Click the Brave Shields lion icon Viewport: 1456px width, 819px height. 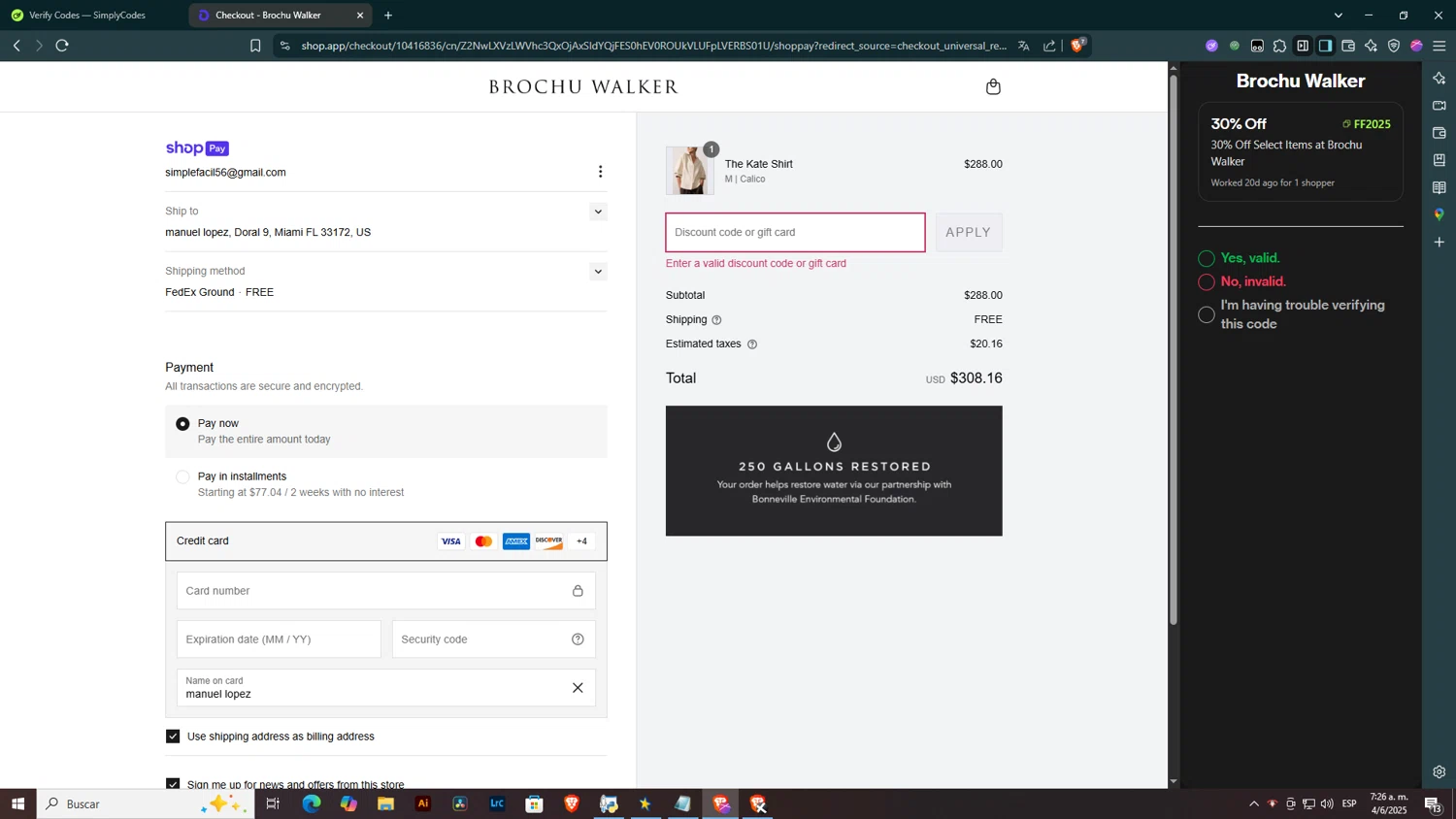click(x=1077, y=45)
